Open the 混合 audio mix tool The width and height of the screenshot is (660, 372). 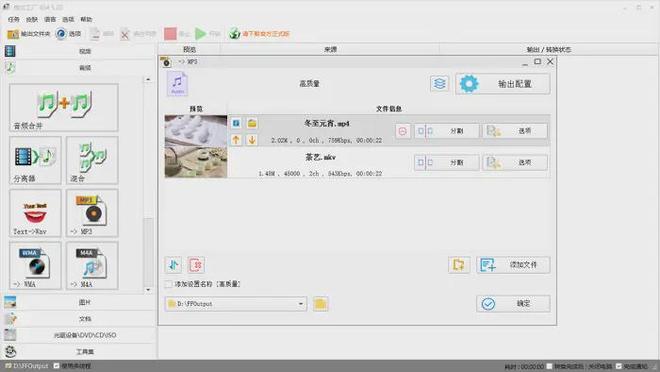click(92, 160)
